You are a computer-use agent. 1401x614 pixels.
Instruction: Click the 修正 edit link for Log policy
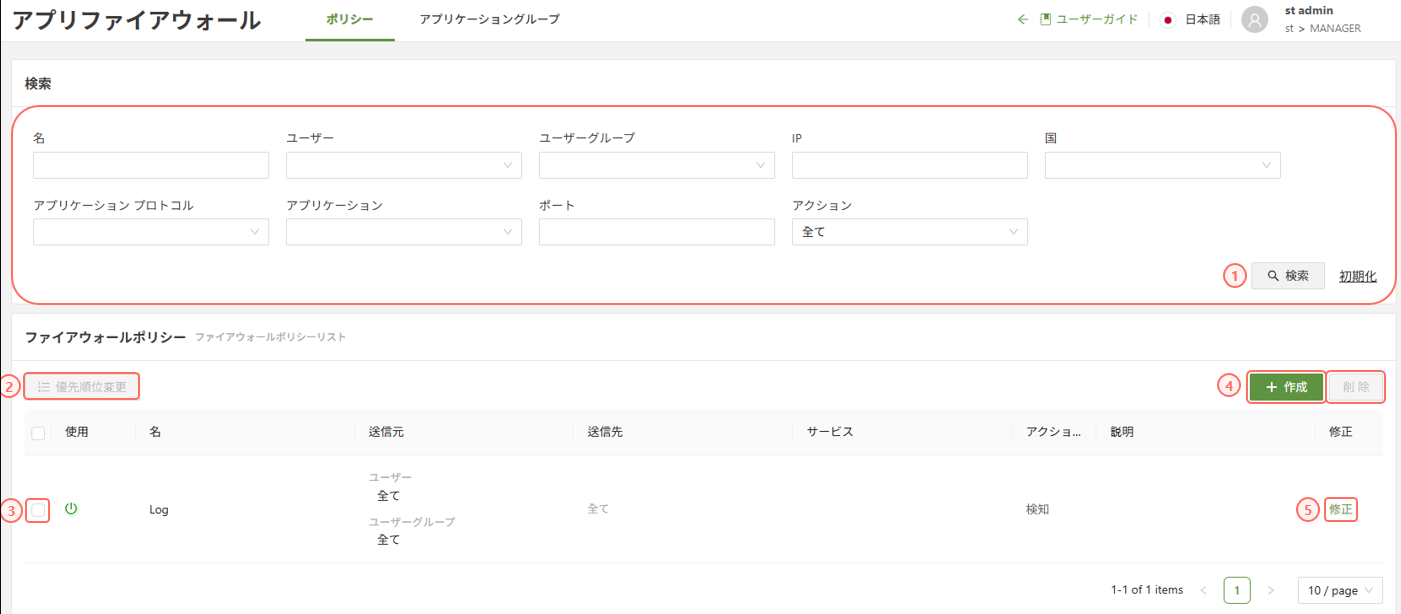[x=1340, y=509]
